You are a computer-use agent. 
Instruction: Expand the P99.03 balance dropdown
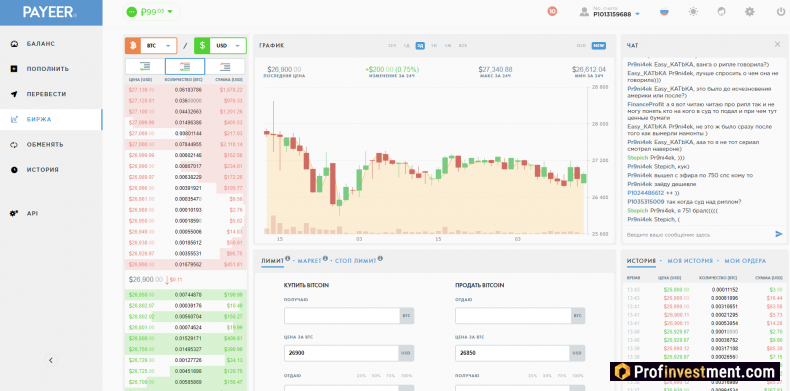point(151,12)
